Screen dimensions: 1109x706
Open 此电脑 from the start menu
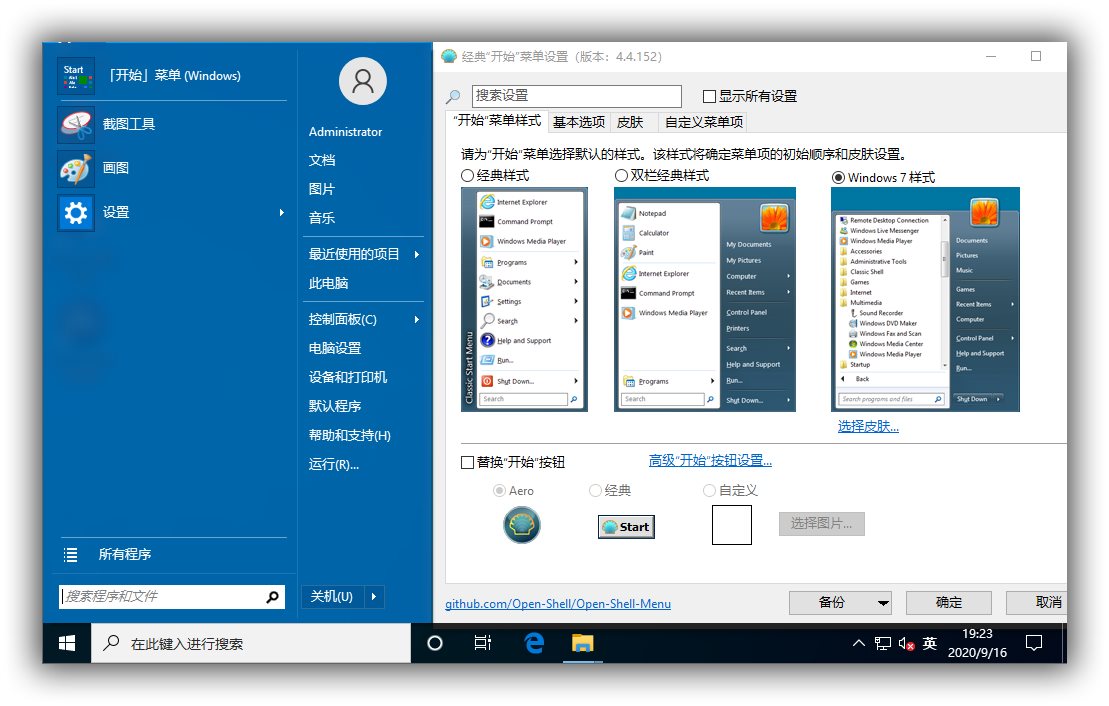328,284
